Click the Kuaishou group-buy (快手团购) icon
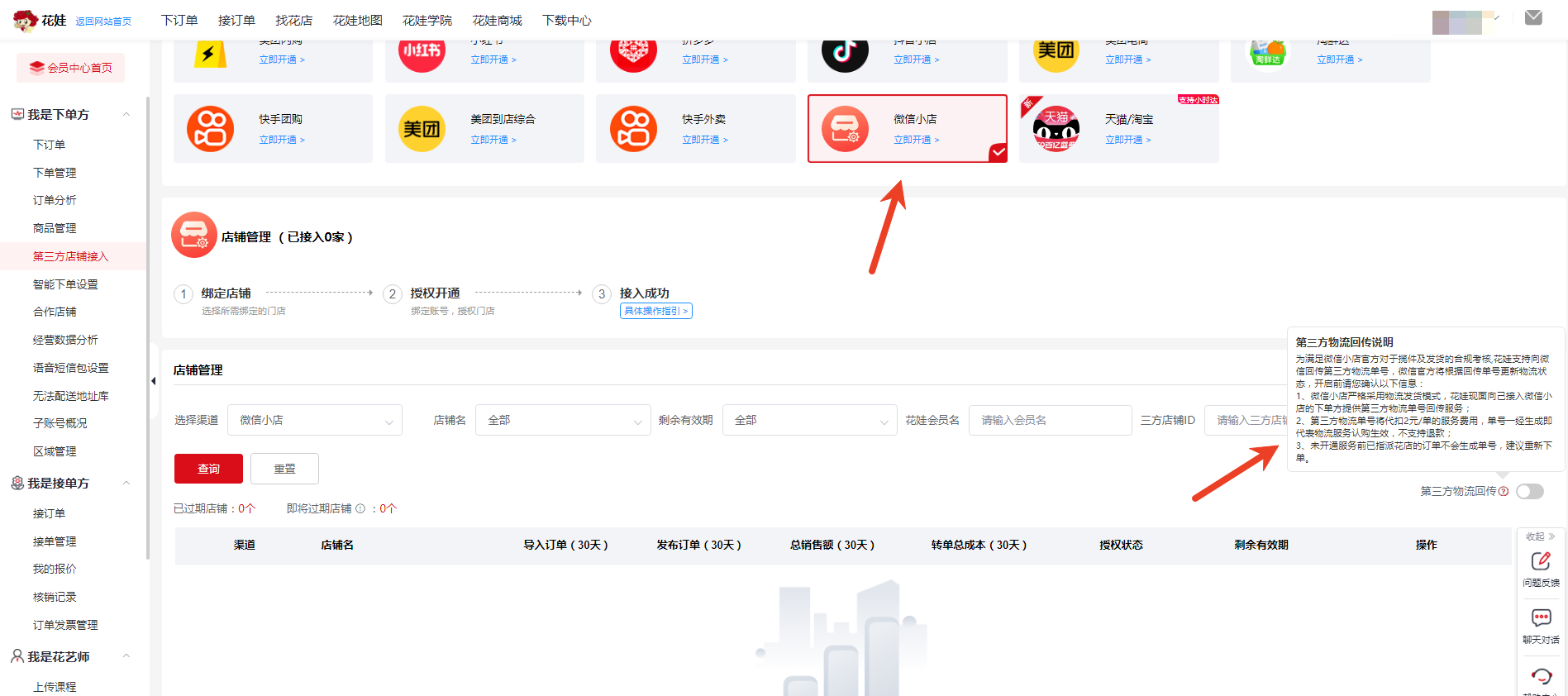1568x696 pixels. pyautogui.click(x=210, y=129)
